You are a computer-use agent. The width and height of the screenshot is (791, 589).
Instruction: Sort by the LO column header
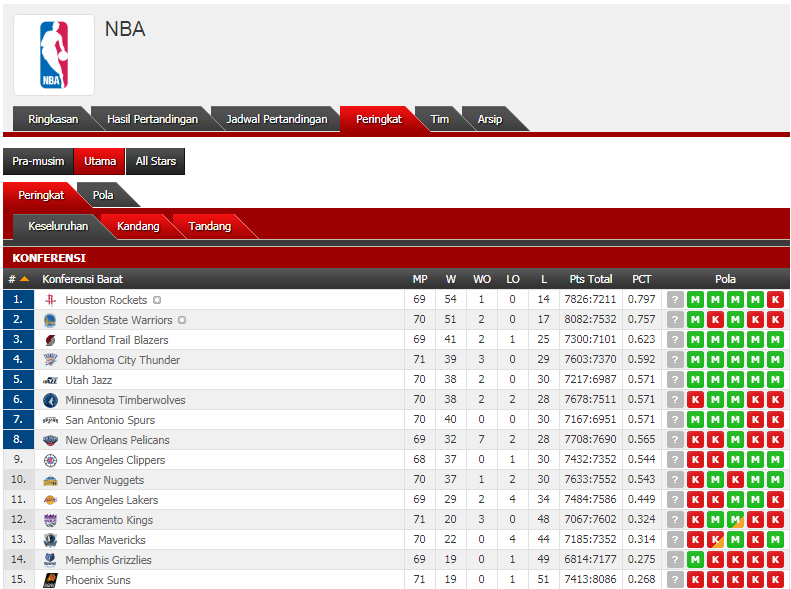[x=513, y=279]
